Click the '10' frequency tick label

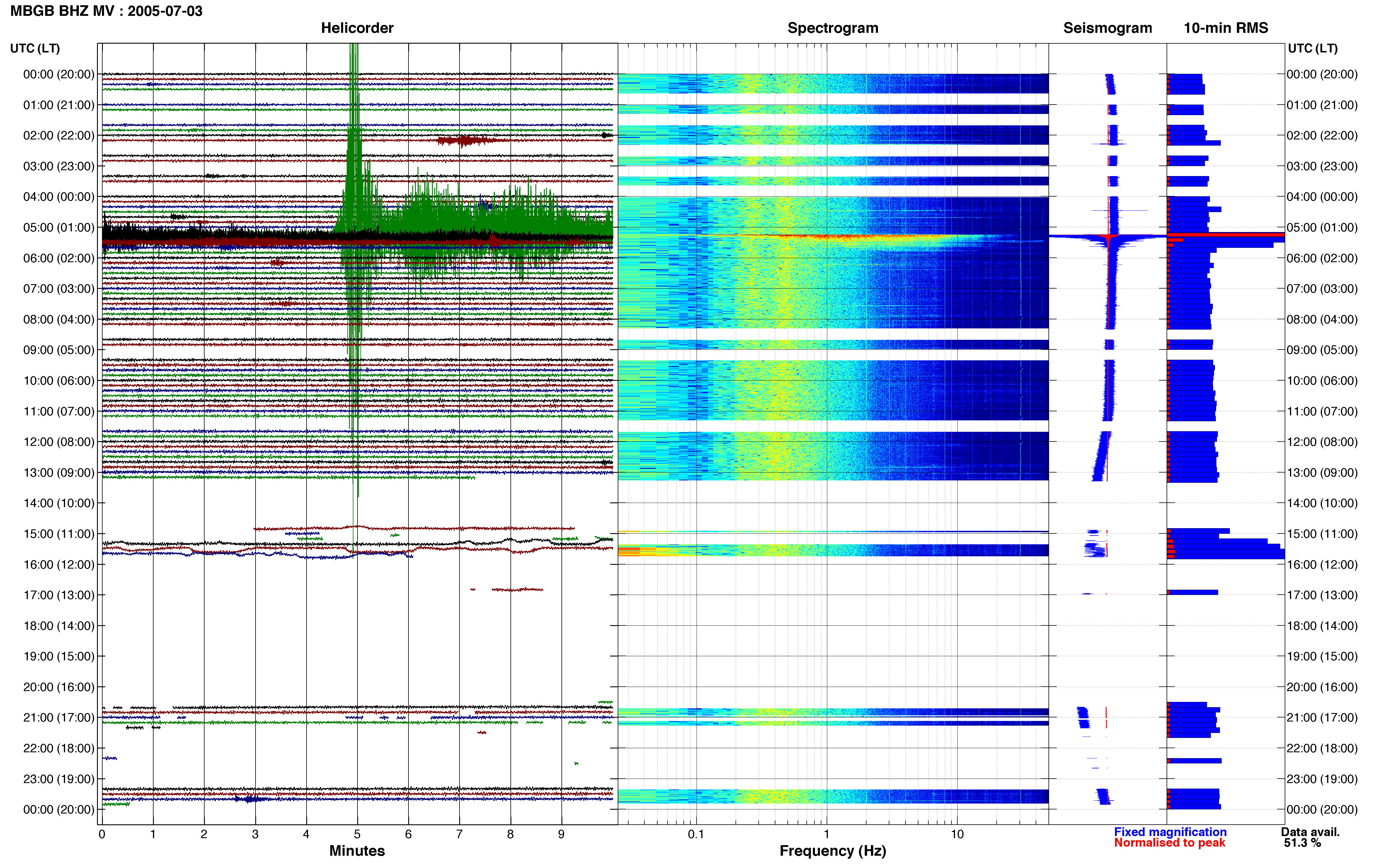(957, 834)
